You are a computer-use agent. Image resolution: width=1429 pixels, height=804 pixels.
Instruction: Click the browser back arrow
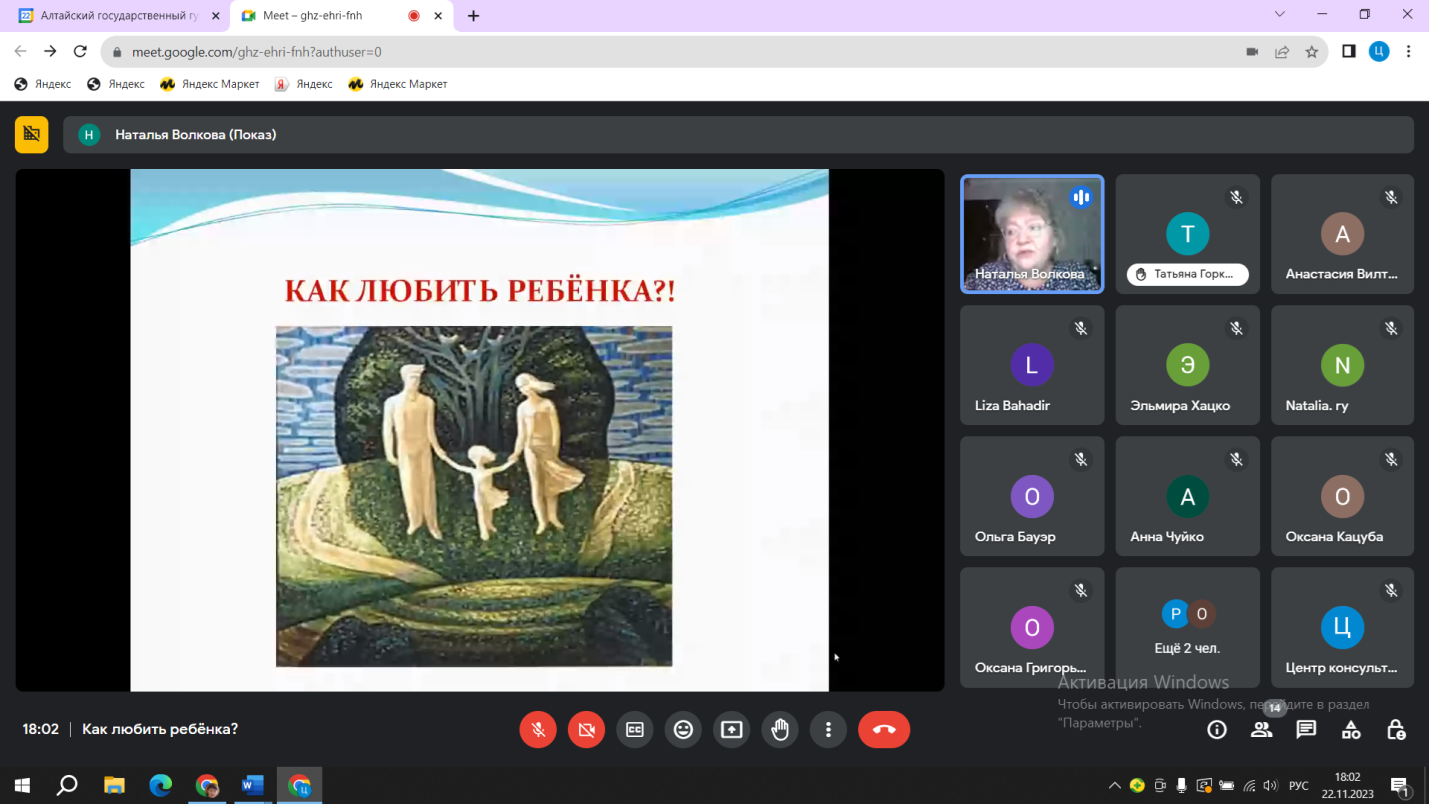[21, 52]
